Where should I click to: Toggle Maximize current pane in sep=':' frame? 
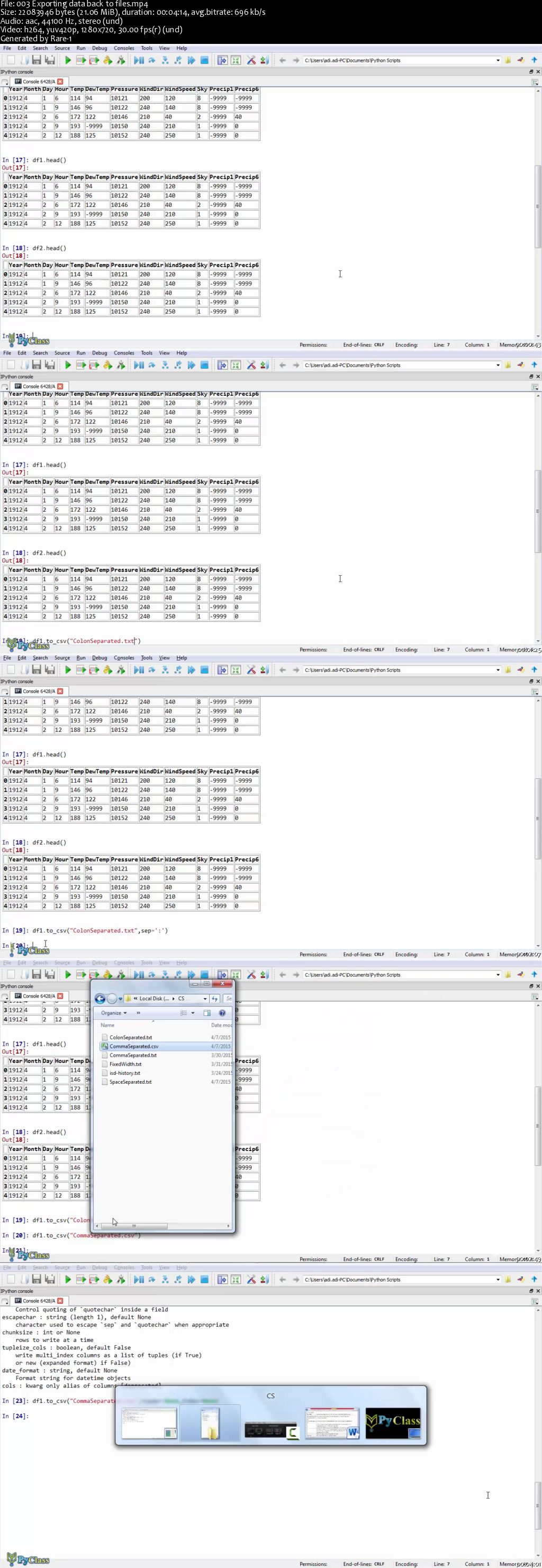point(222,670)
